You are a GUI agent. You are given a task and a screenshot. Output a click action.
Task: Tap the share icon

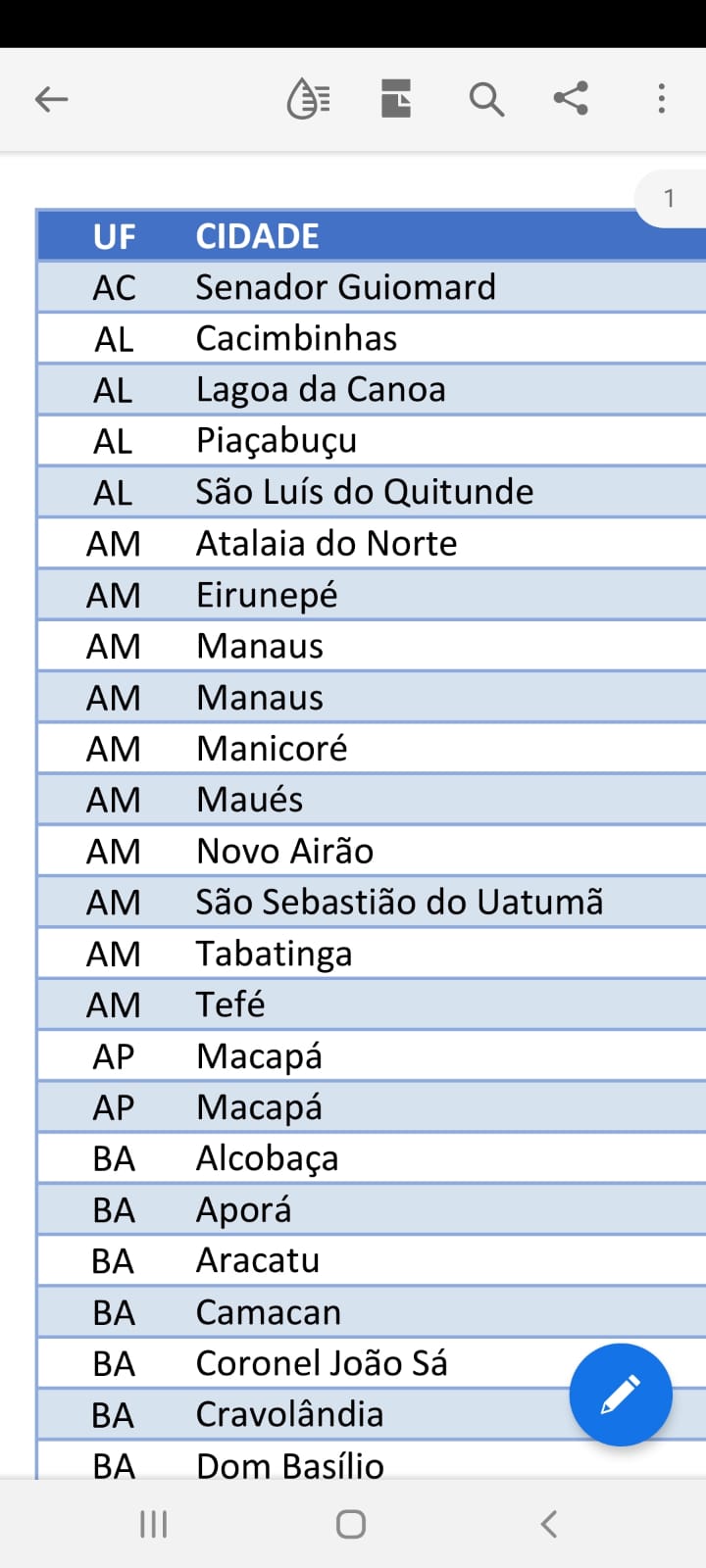tap(571, 99)
